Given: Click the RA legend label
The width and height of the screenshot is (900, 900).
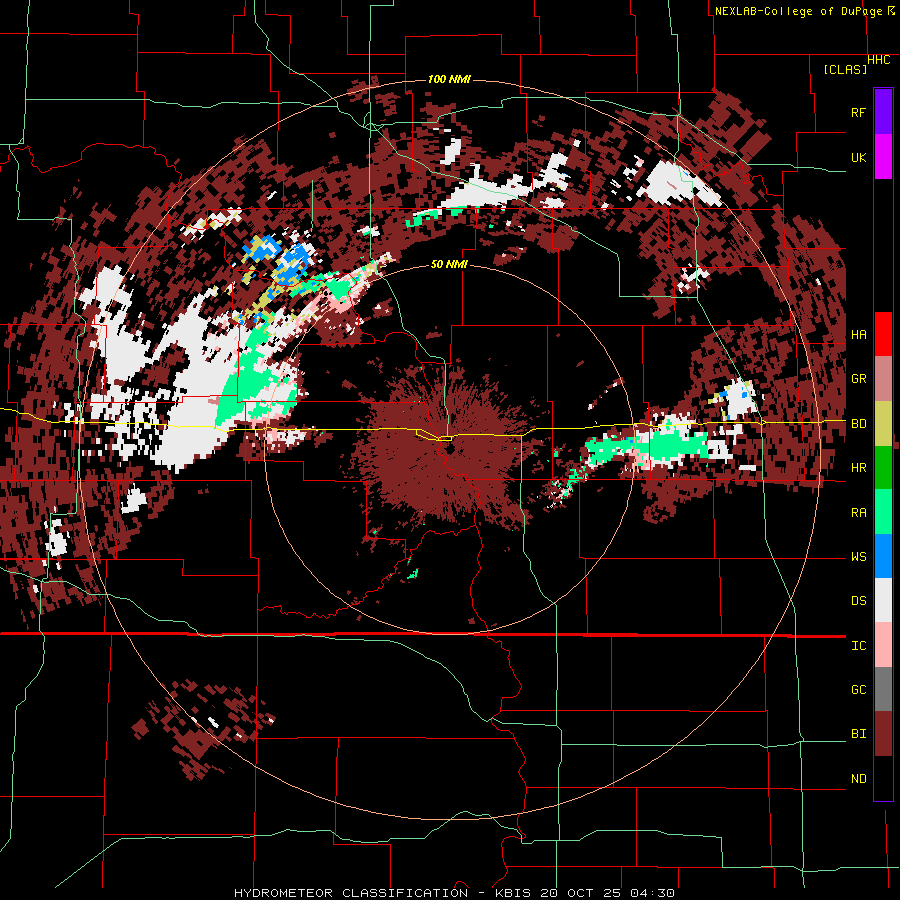Looking at the screenshot, I should (859, 512).
